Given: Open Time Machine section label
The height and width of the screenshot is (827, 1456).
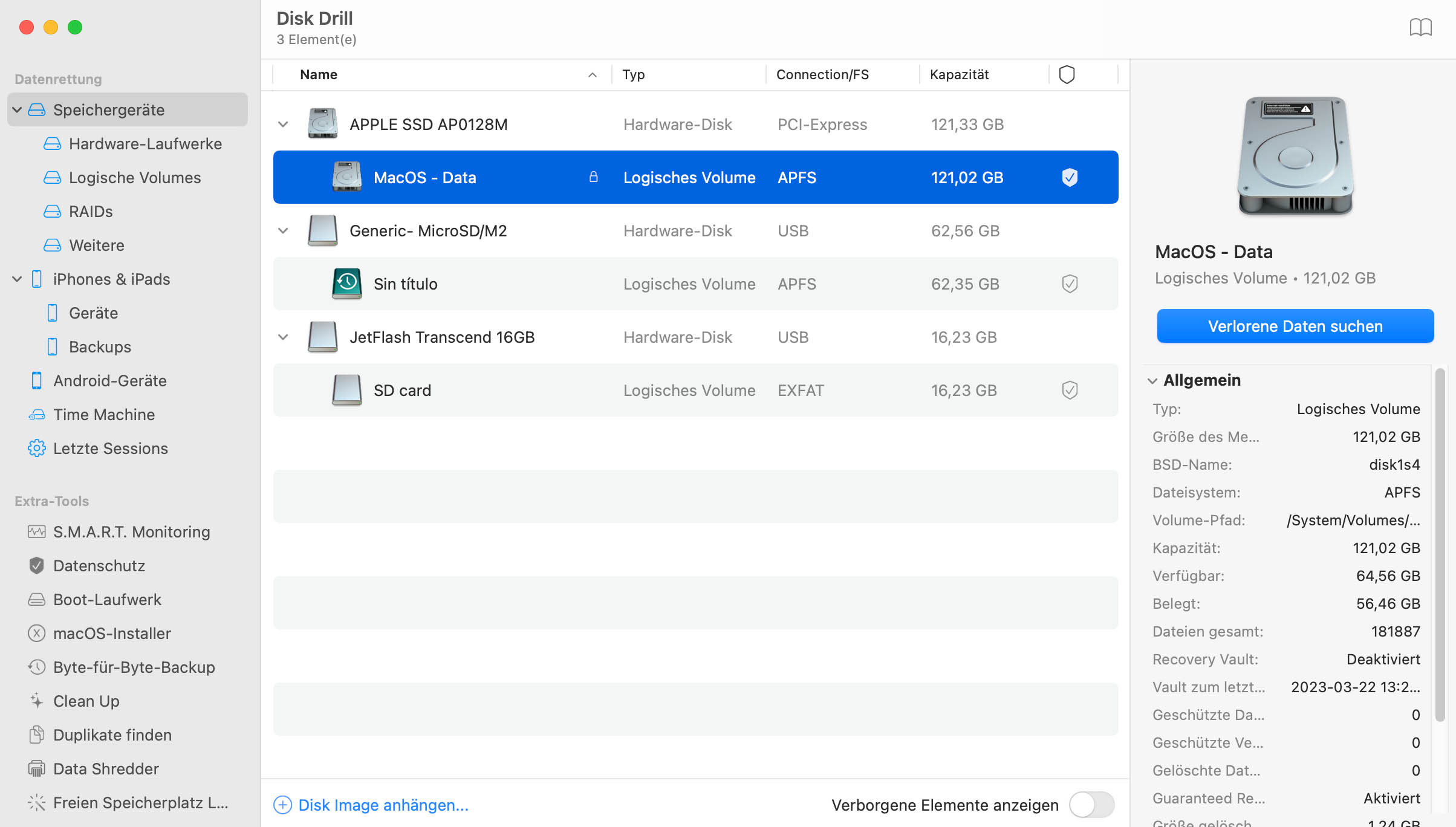Looking at the screenshot, I should (104, 415).
